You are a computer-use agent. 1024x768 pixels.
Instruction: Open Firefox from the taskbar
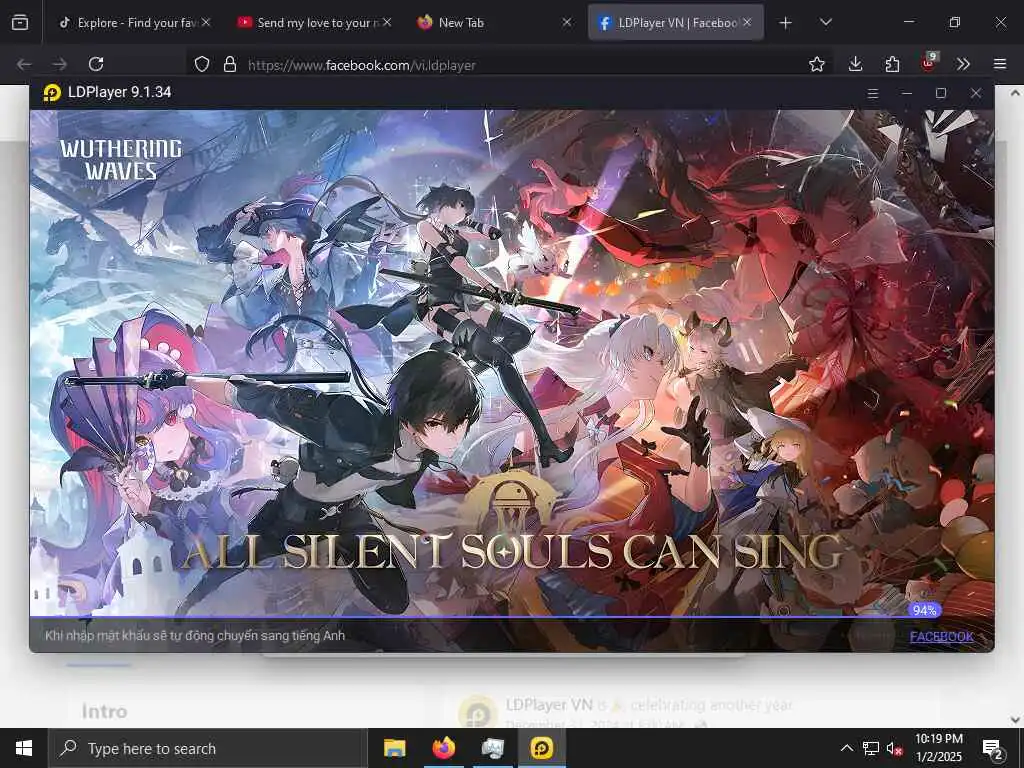point(443,748)
